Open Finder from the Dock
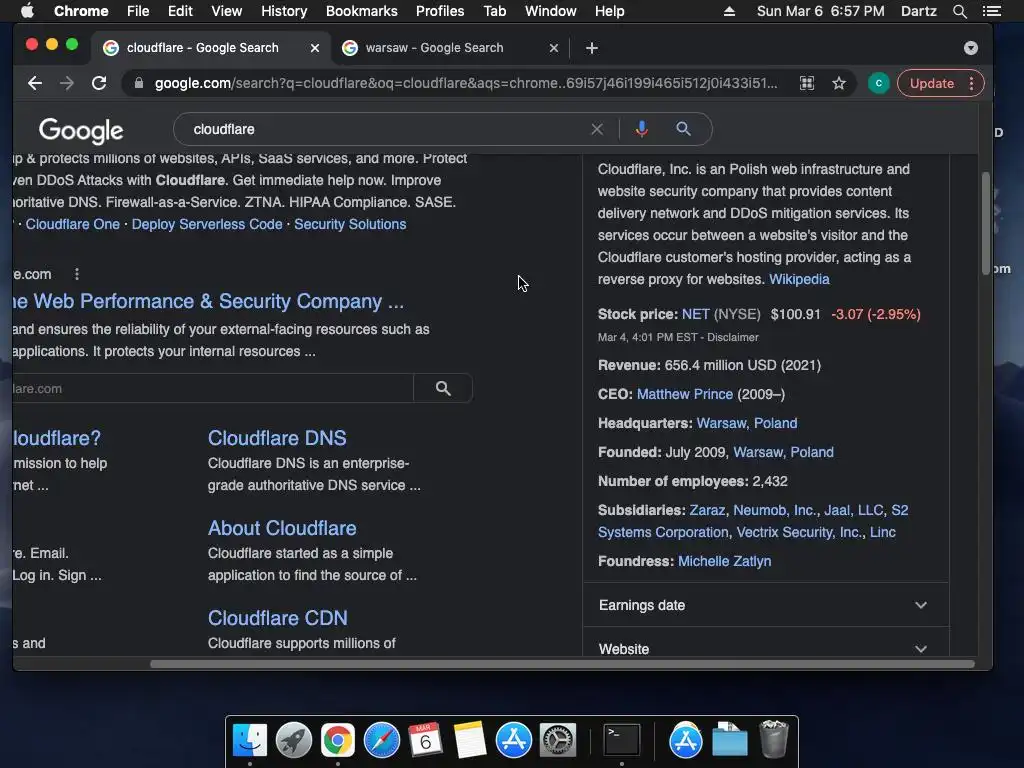1024x768 pixels. click(x=249, y=741)
